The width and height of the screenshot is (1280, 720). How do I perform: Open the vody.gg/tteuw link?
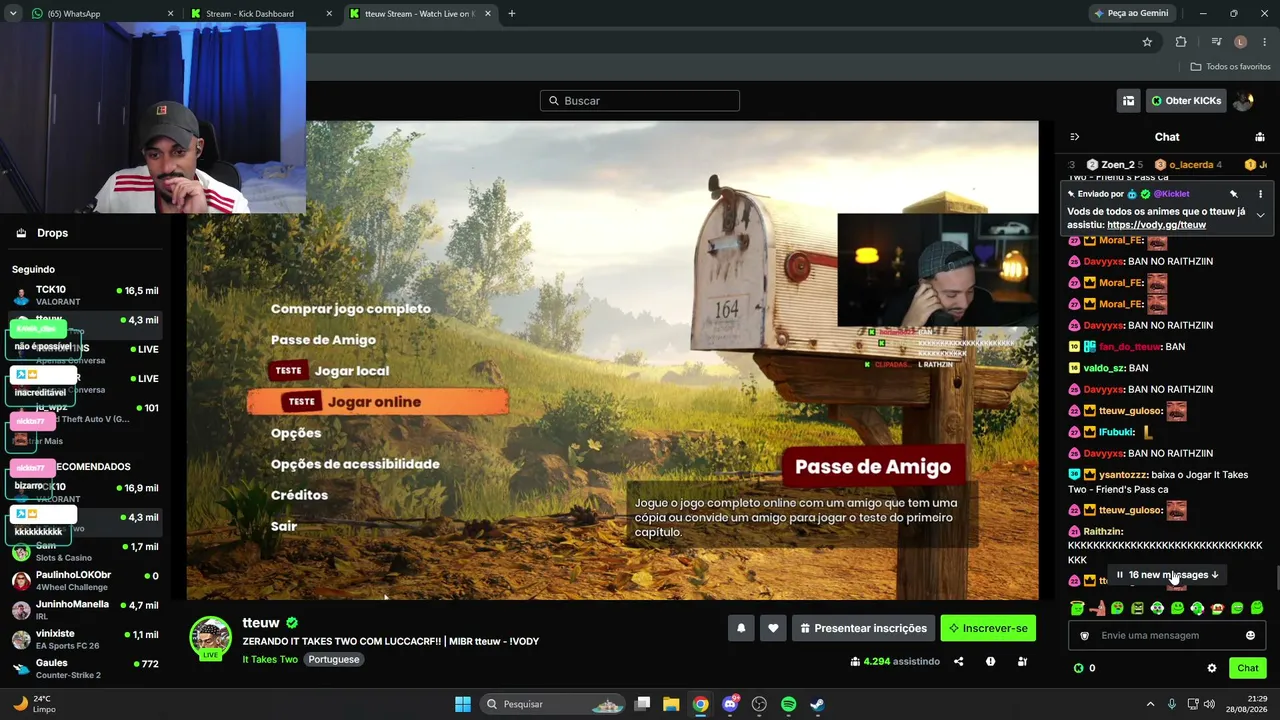click(x=1156, y=225)
